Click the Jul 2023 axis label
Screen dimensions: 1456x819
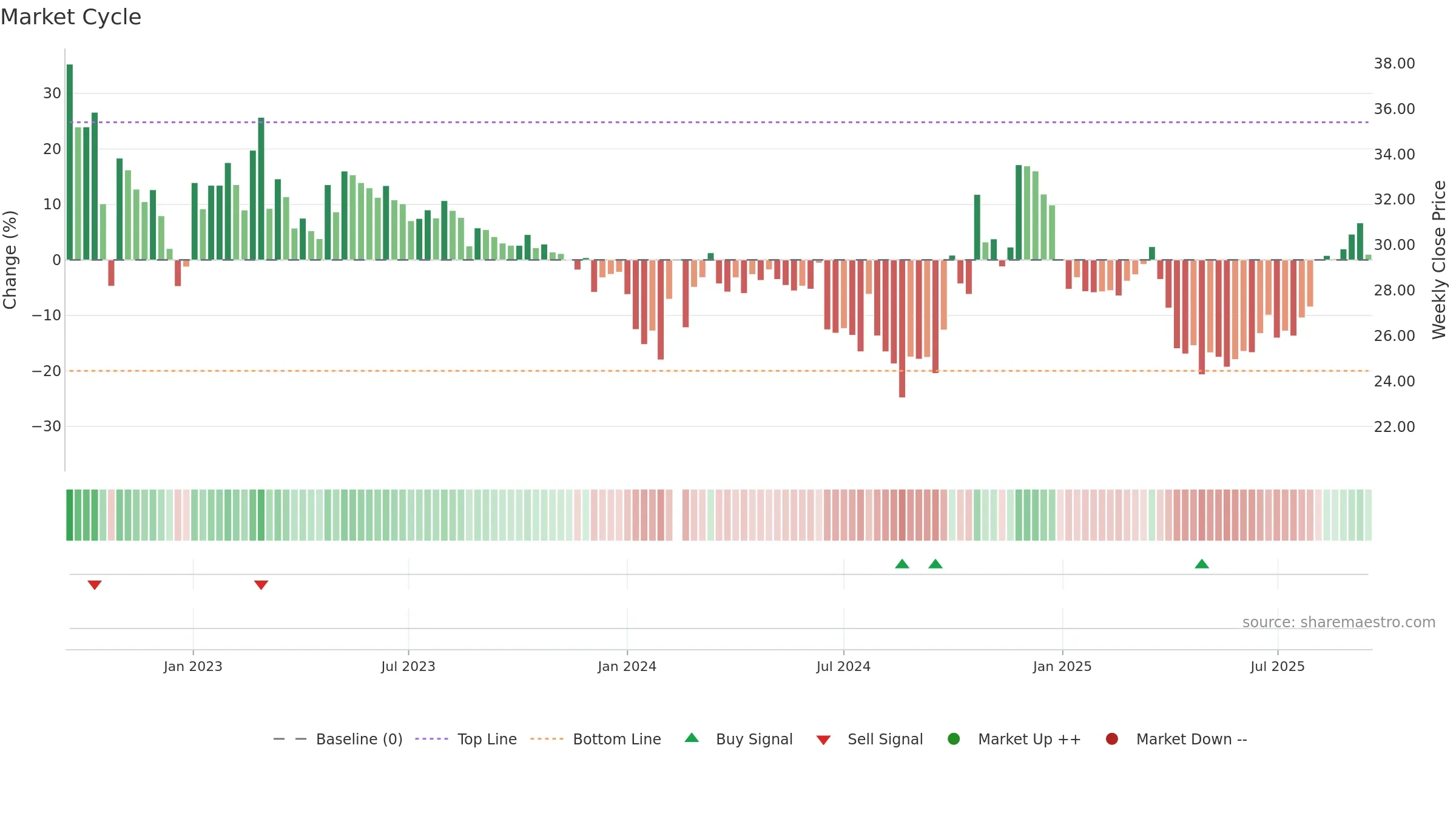click(408, 666)
